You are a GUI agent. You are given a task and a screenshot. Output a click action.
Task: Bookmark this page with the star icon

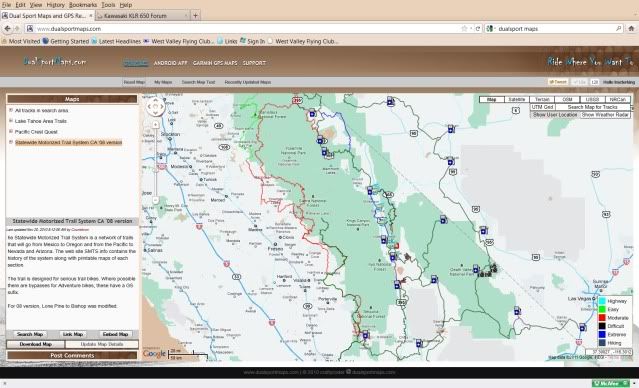click(464, 29)
